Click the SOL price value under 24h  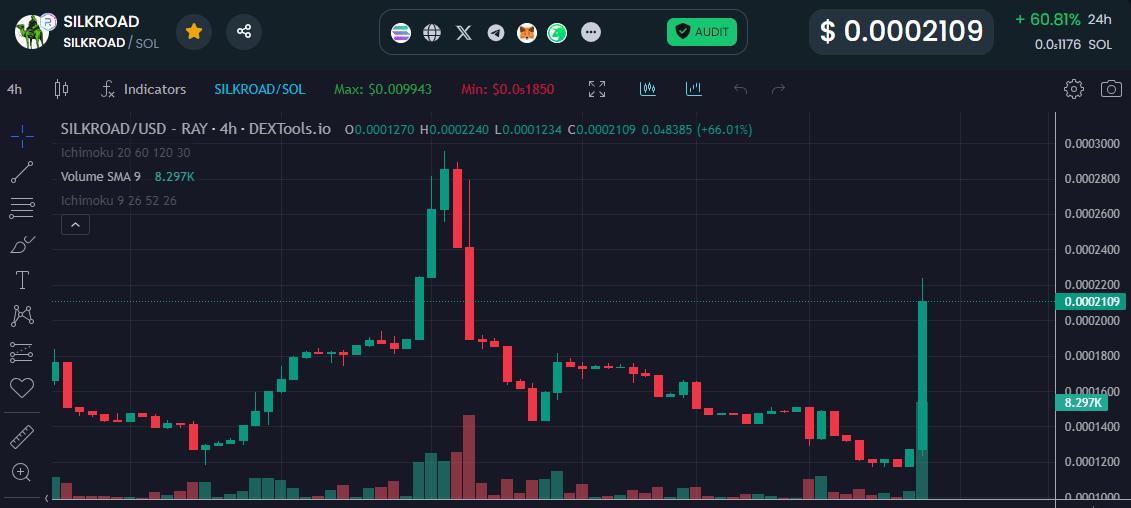point(1073,45)
